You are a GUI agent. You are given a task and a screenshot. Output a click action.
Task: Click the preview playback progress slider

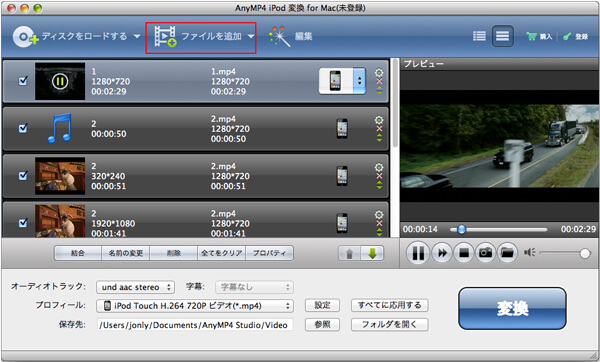(499, 229)
